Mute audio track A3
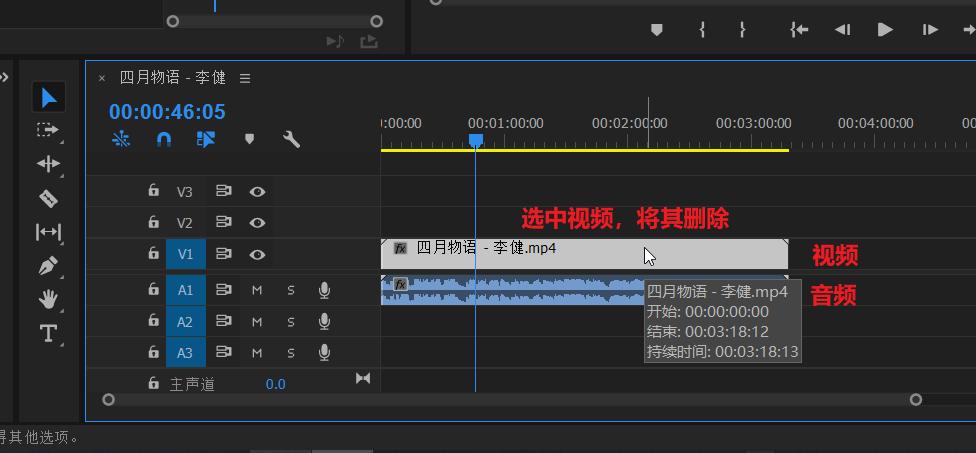976x453 pixels. 257,353
